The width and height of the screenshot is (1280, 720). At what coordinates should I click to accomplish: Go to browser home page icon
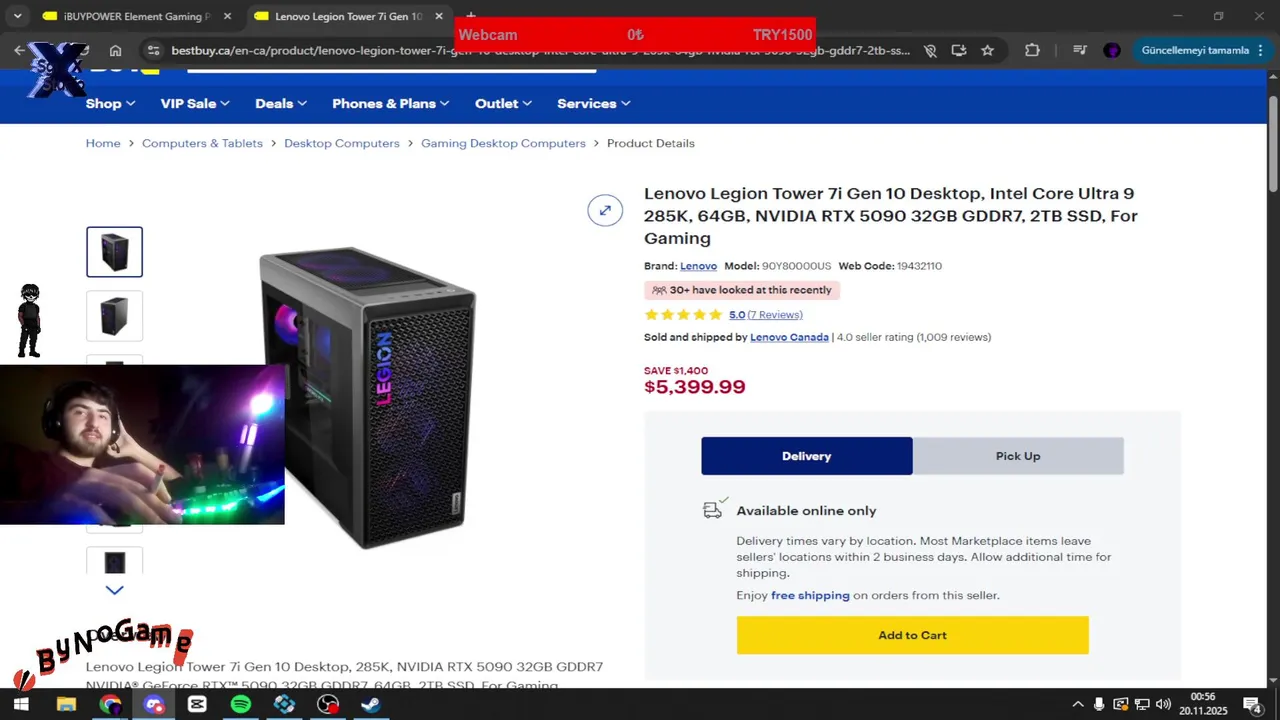click(116, 50)
